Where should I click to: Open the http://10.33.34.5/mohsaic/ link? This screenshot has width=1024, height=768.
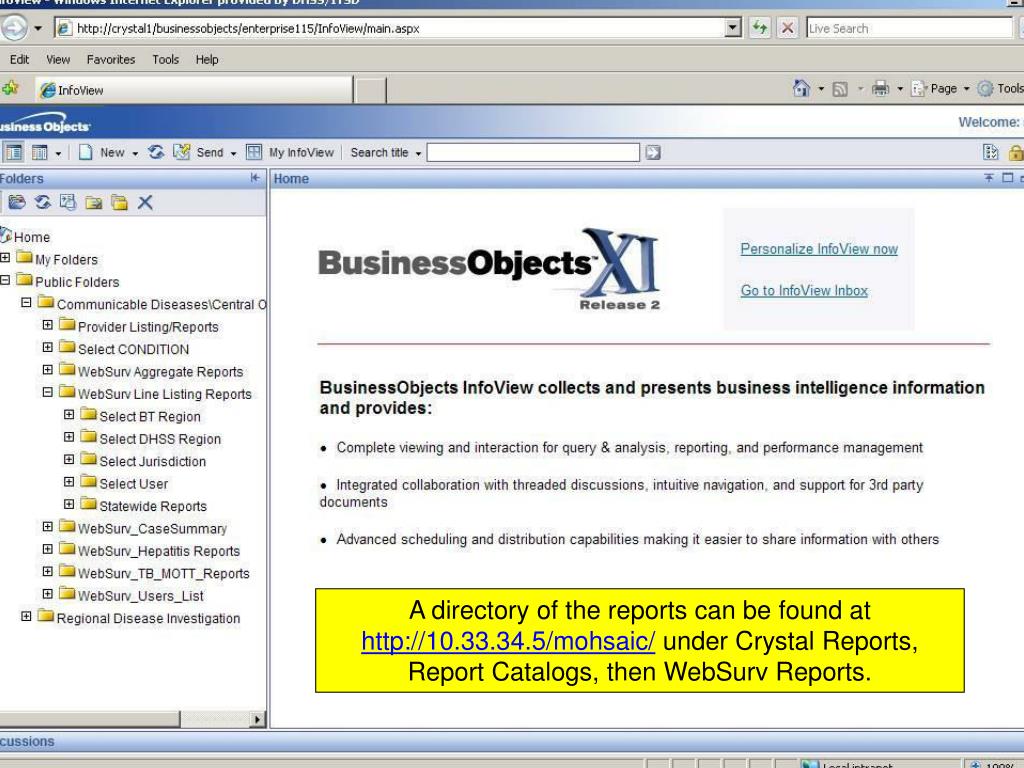pyautogui.click(x=508, y=641)
